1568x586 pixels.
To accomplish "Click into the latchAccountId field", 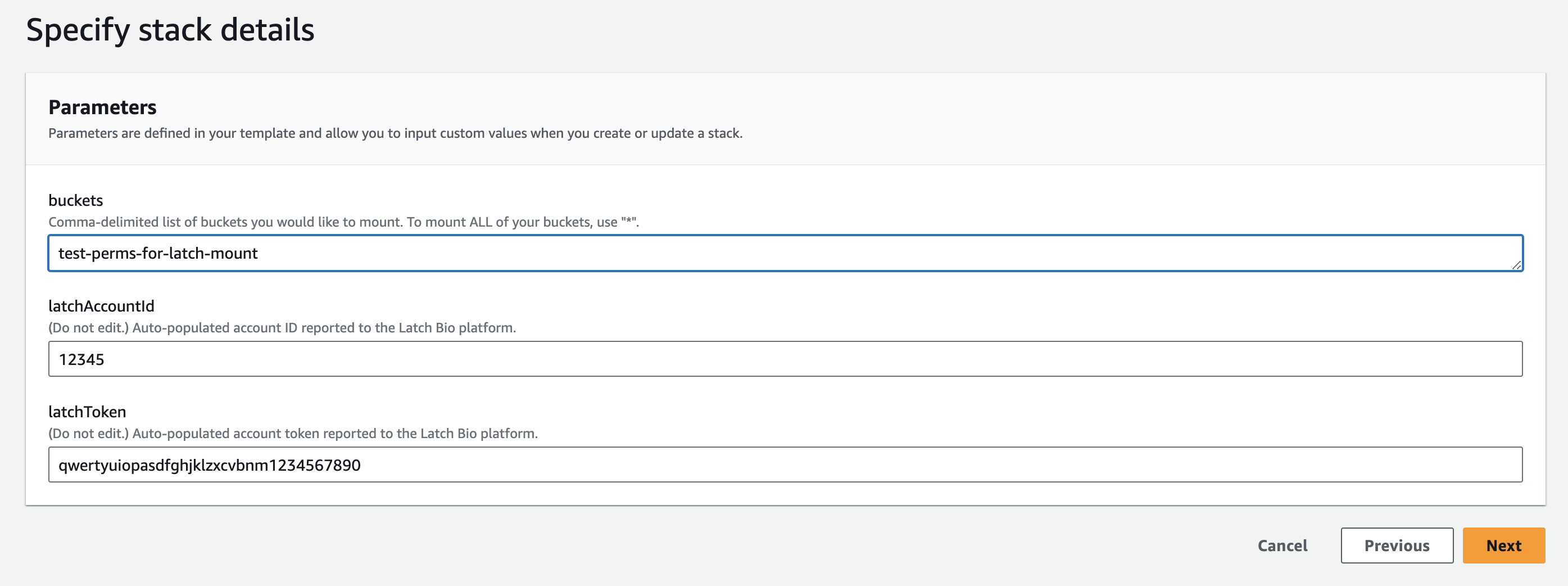I will 785,359.
